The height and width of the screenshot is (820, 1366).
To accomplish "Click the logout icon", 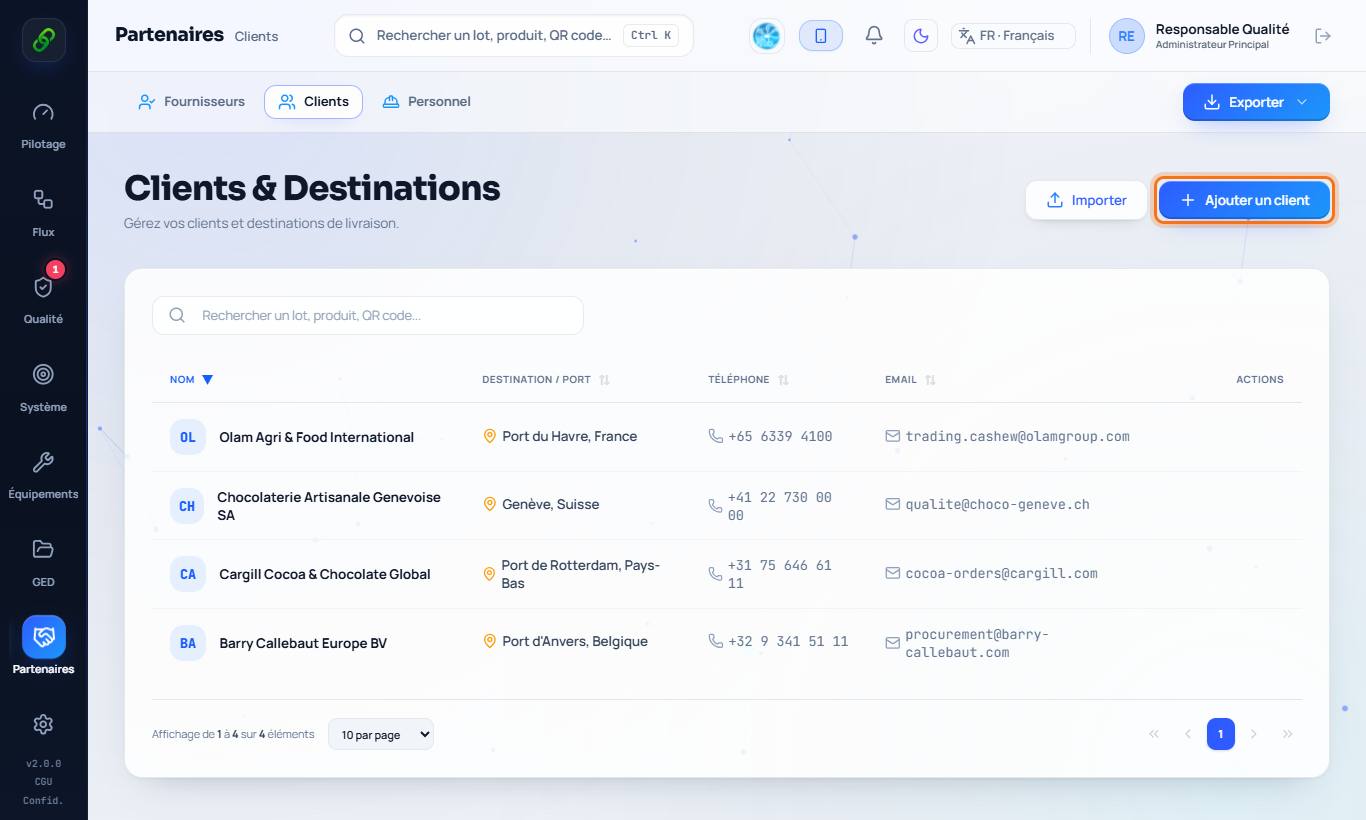I will (1323, 36).
